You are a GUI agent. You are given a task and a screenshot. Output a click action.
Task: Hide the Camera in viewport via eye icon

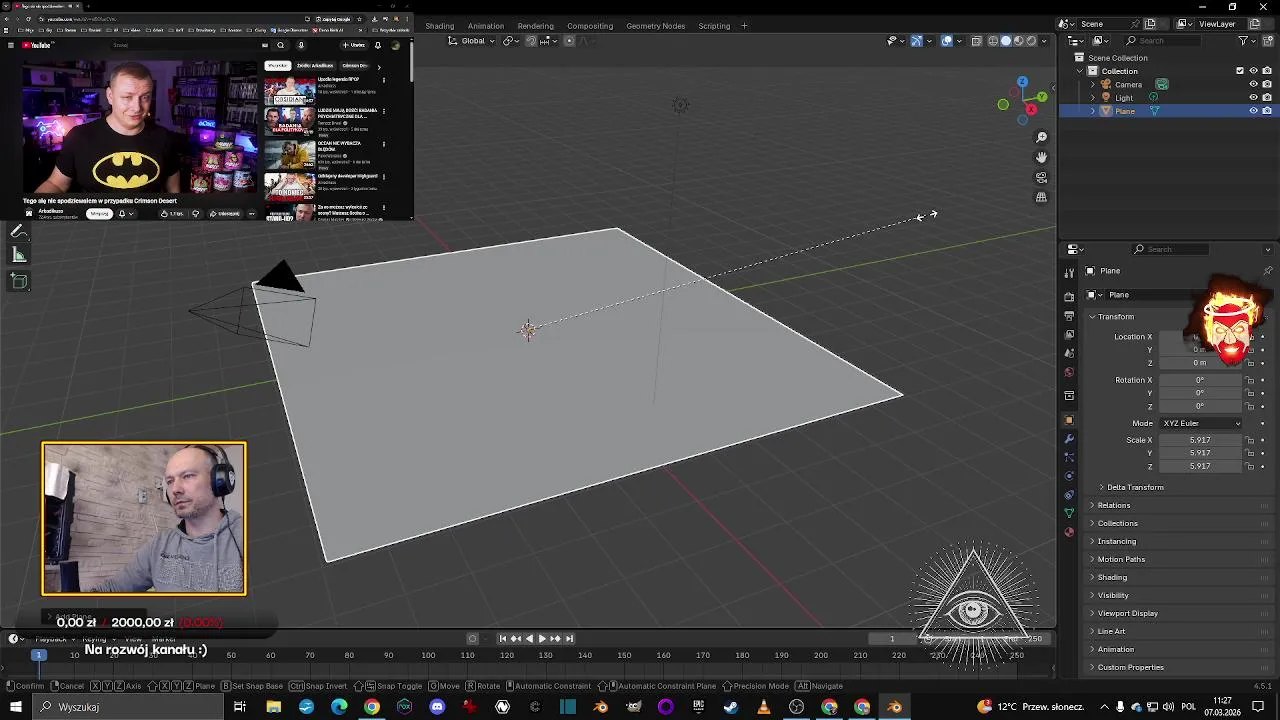click(1253, 84)
